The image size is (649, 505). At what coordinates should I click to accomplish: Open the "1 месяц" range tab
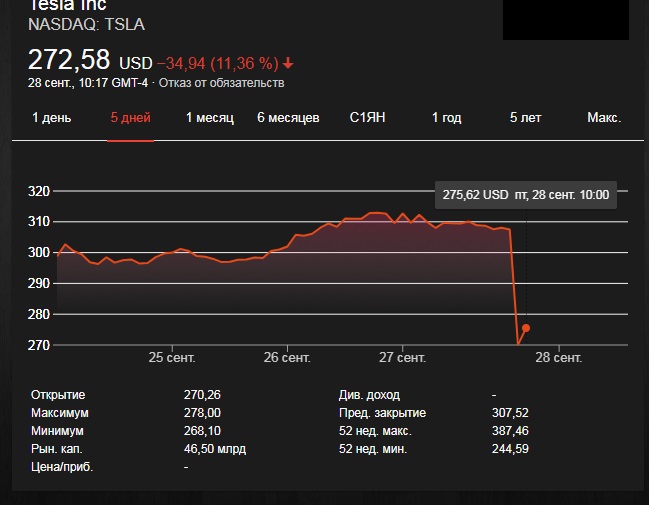click(x=210, y=118)
